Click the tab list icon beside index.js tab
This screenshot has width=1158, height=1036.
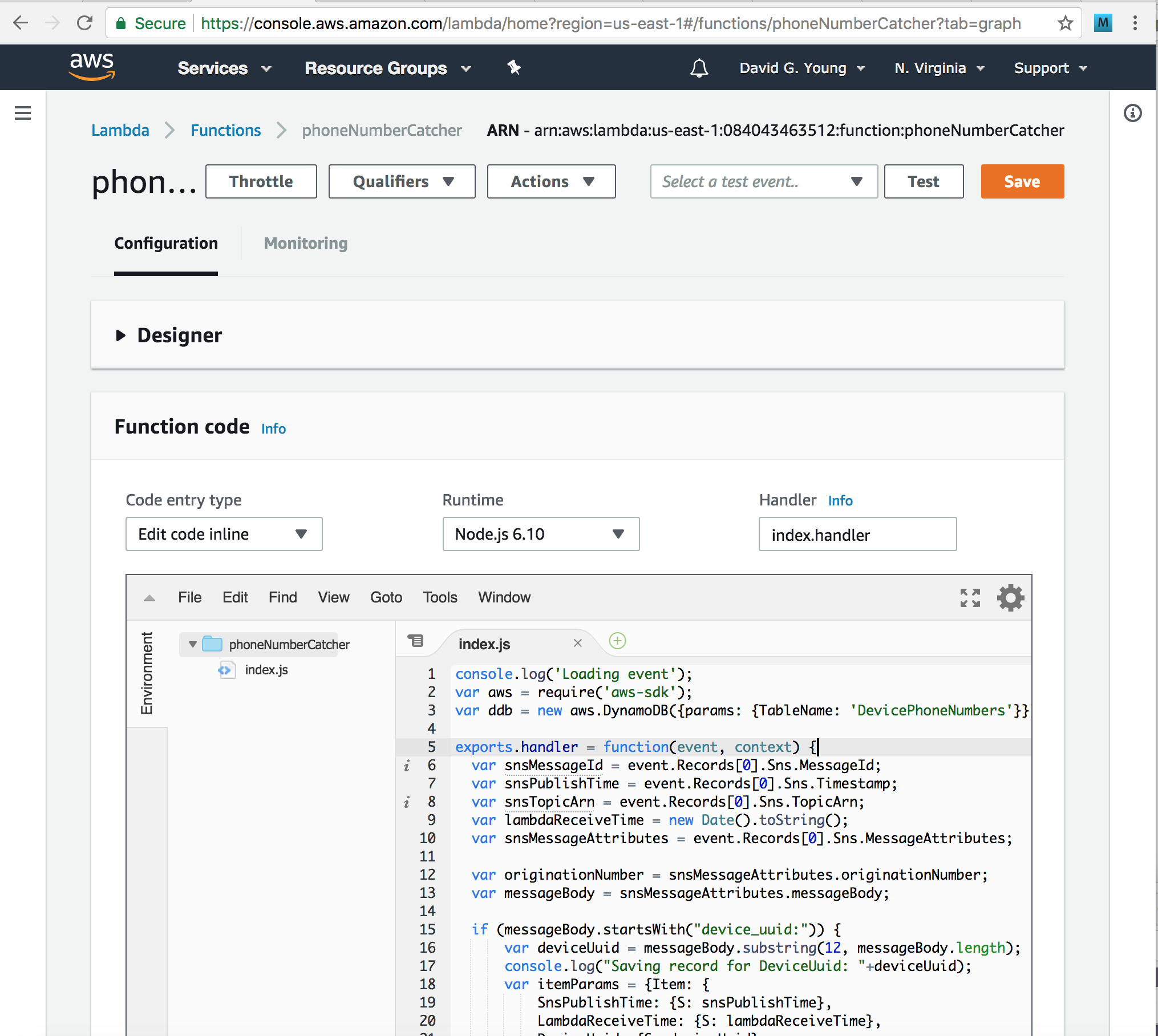tap(416, 641)
